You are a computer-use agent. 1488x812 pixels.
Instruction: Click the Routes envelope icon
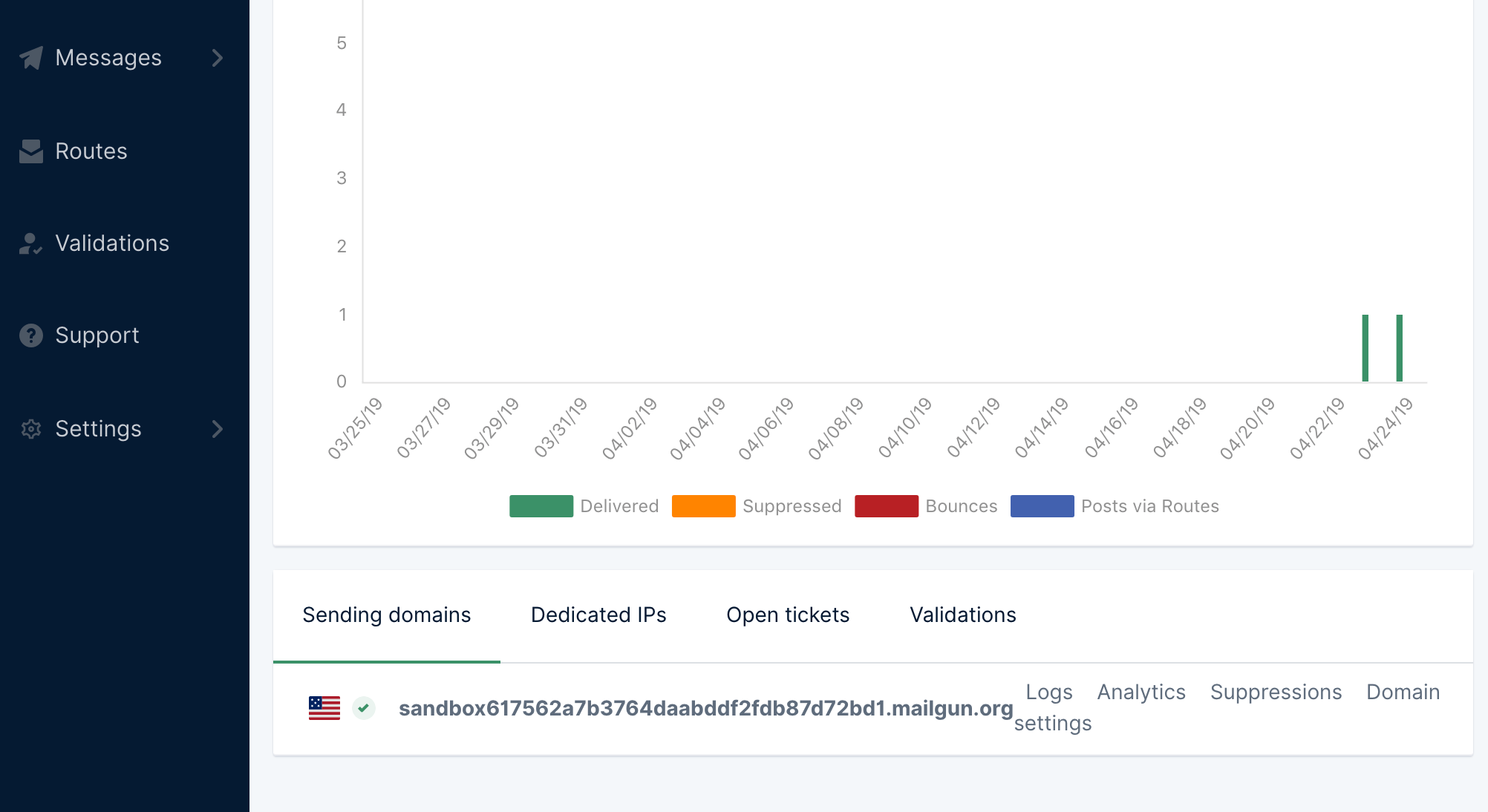31,151
